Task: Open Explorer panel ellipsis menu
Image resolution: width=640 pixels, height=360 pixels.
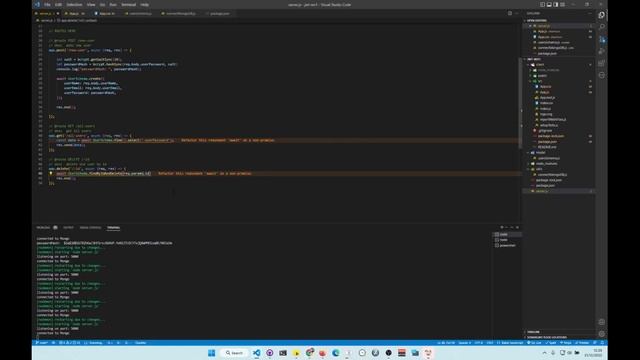Action: point(590,13)
